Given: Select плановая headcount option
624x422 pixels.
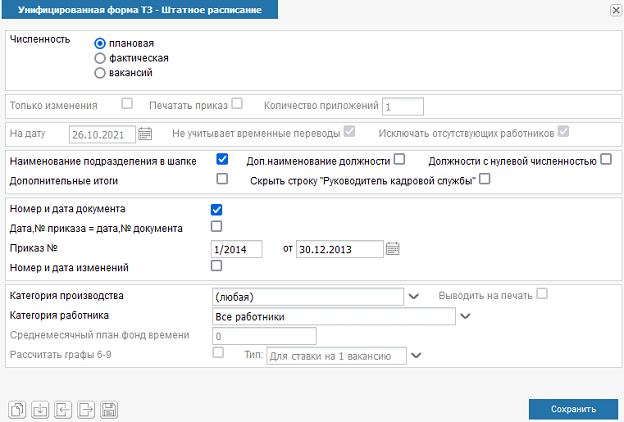Looking at the screenshot, I should click(100, 43).
